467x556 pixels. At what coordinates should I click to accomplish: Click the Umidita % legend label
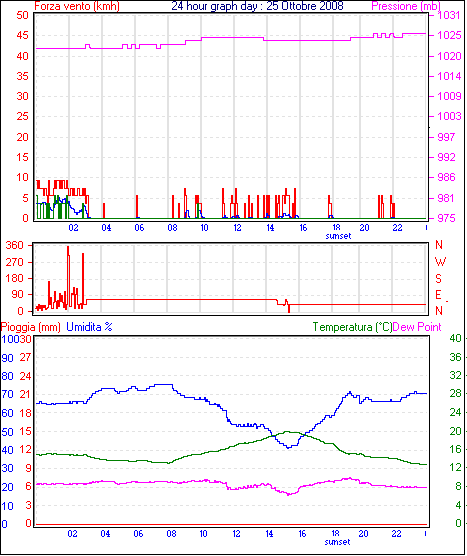point(89,327)
